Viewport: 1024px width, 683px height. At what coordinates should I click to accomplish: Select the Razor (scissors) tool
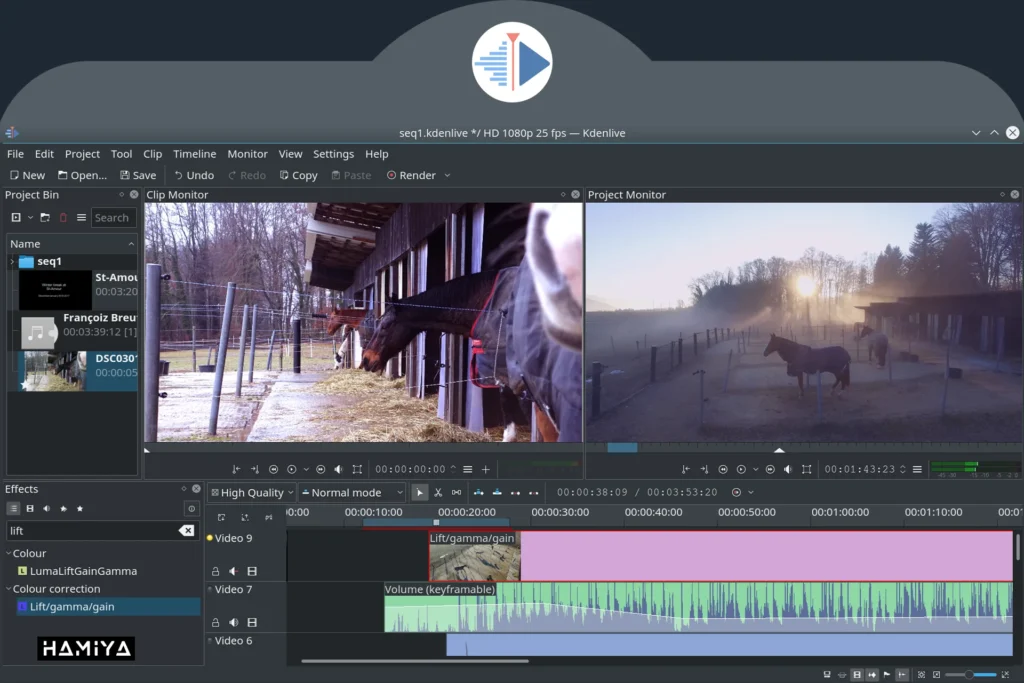pos(438,492)
